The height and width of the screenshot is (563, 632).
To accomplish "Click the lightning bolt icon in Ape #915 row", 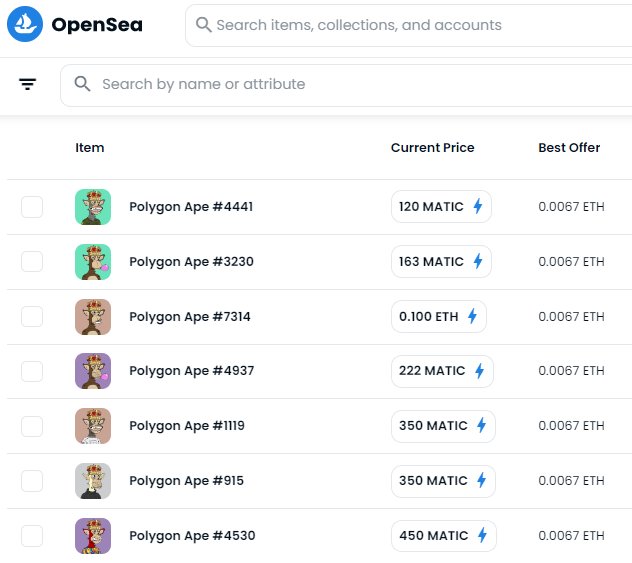I will point(482,480).
